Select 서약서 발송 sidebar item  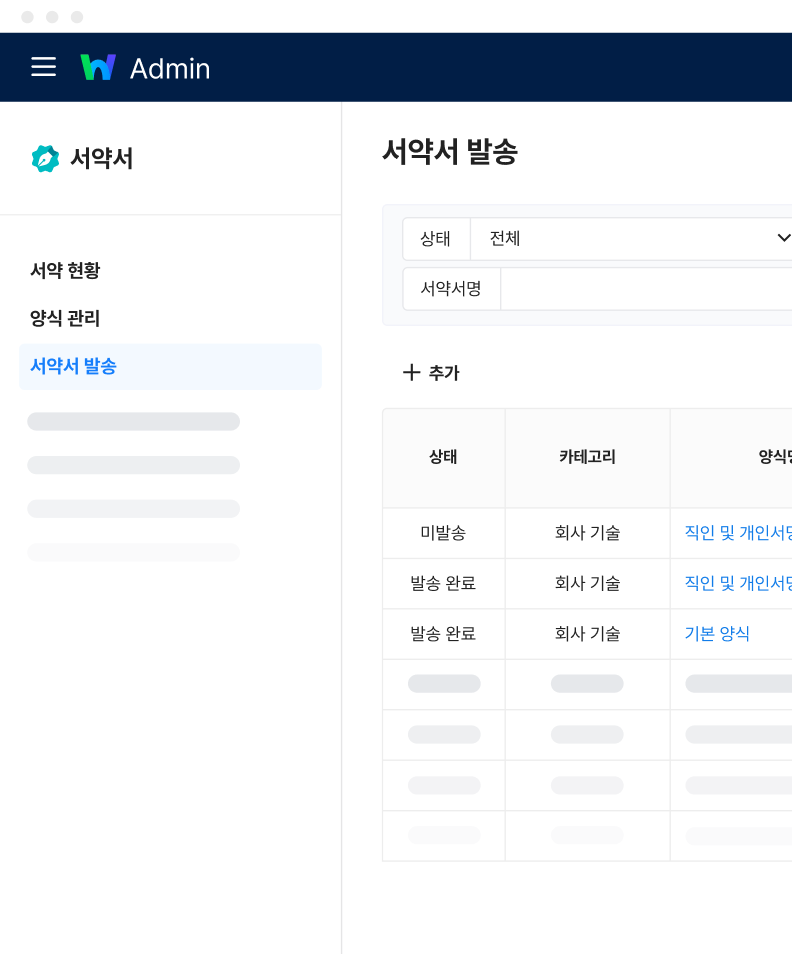click(73, 366)
